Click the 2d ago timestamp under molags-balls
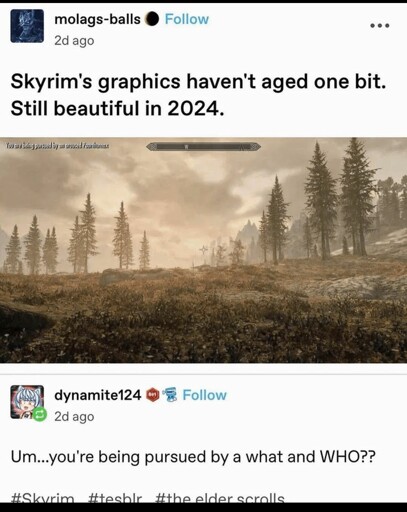 tap(74, 41)
